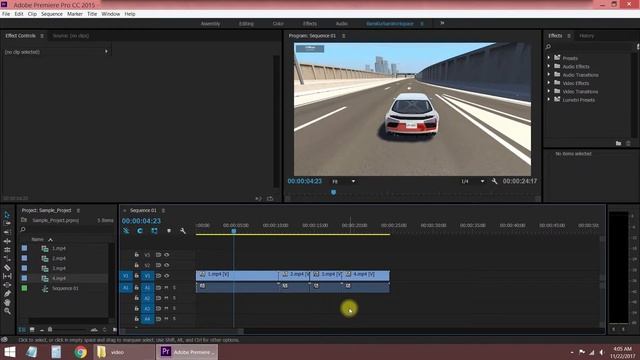Open the Window menu
The height and width of the screenshot is (360, 640).
coord(111,14)
